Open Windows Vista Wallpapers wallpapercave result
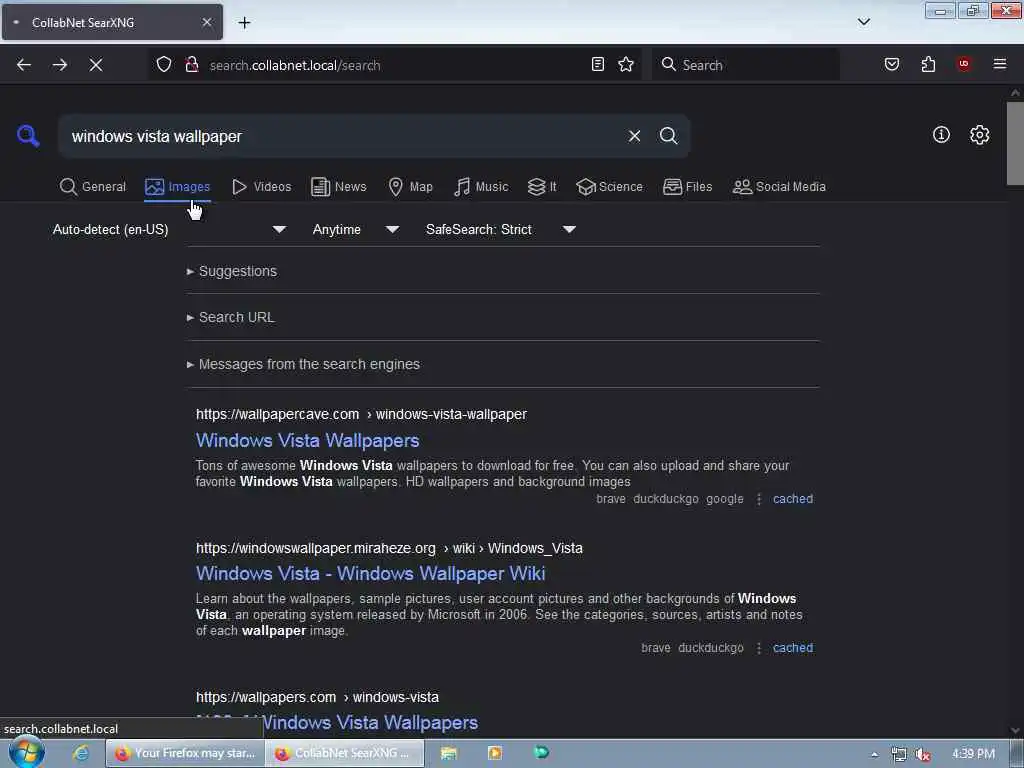 (x=308, y=440)
